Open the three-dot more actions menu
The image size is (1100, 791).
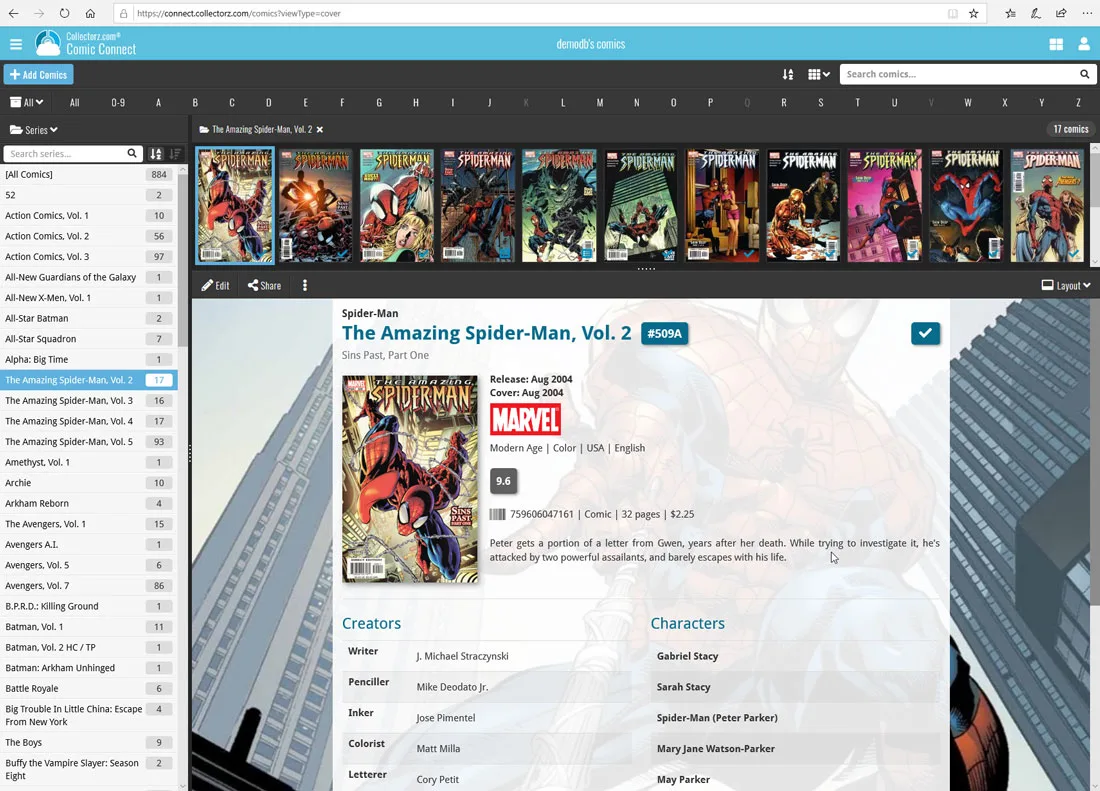(x=304, y=285)
